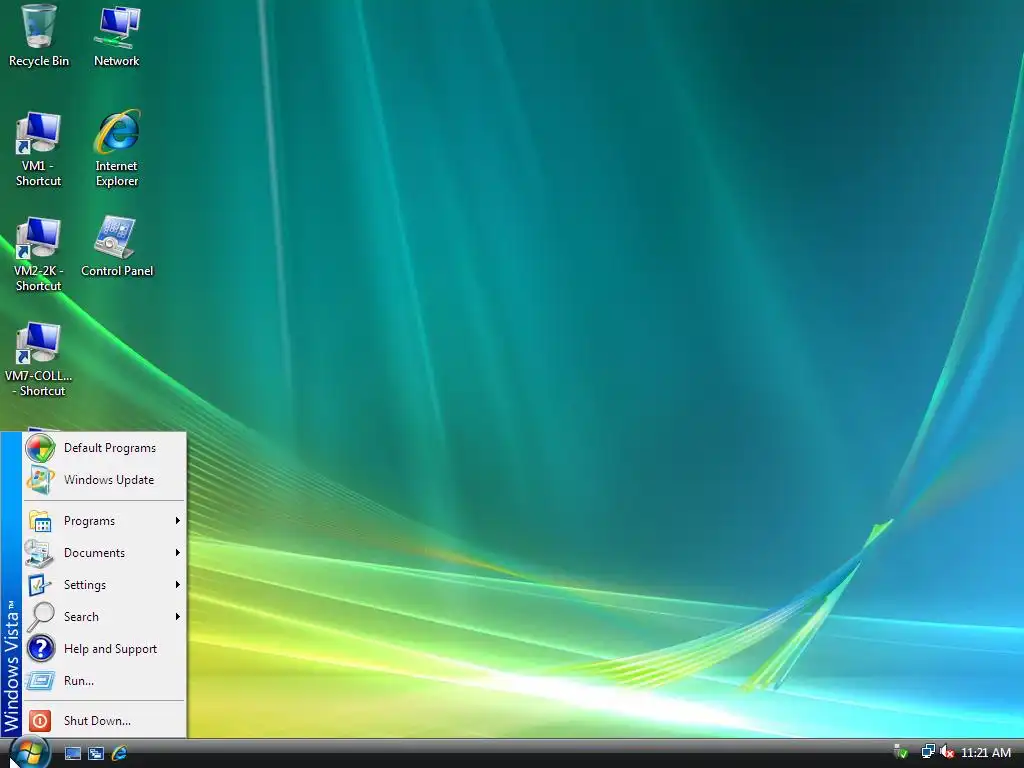Screen dimensions: 1024x768
Task: Click the Settings icon in Start menu
Action: coord(40,585)
